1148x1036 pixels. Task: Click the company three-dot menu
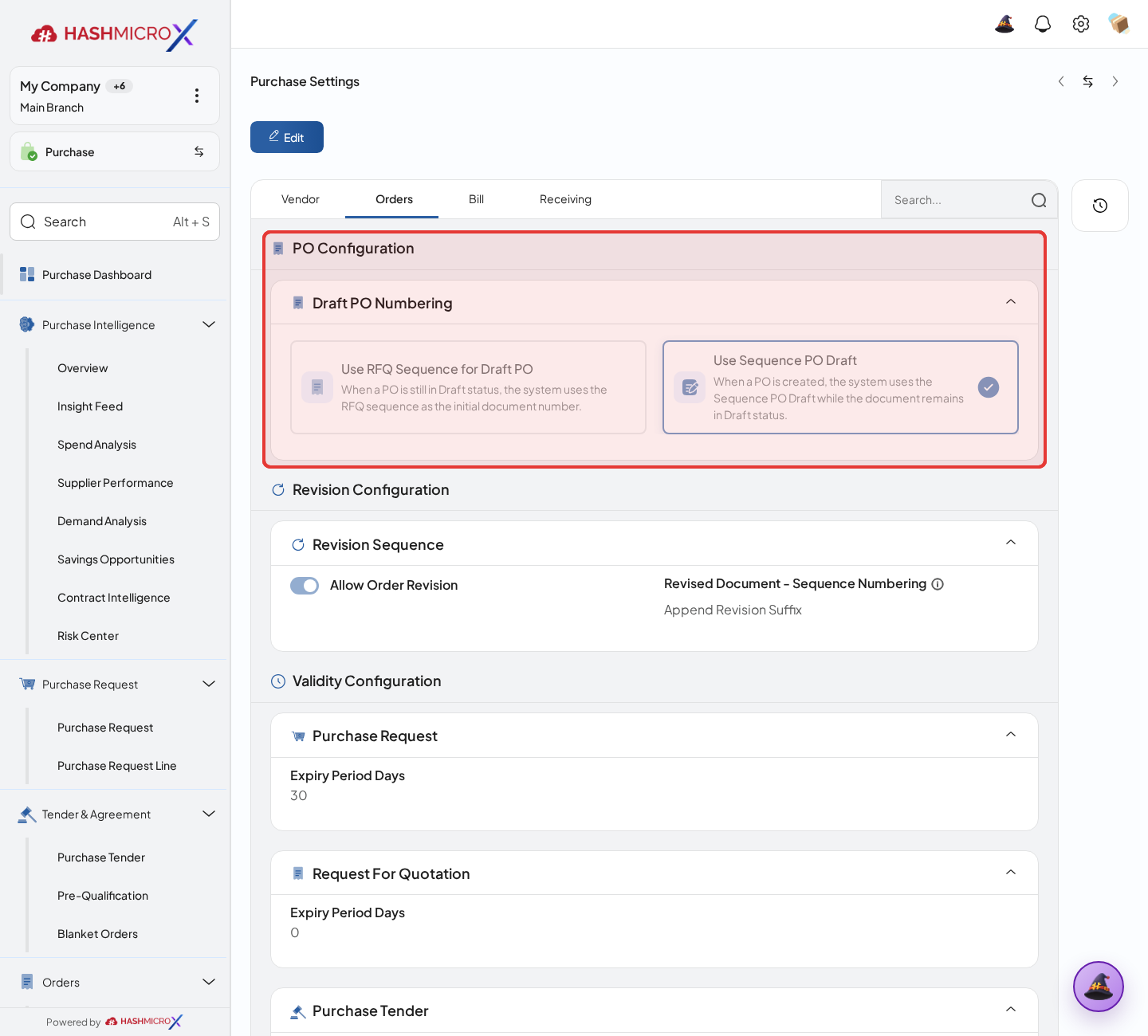point(197,96)
